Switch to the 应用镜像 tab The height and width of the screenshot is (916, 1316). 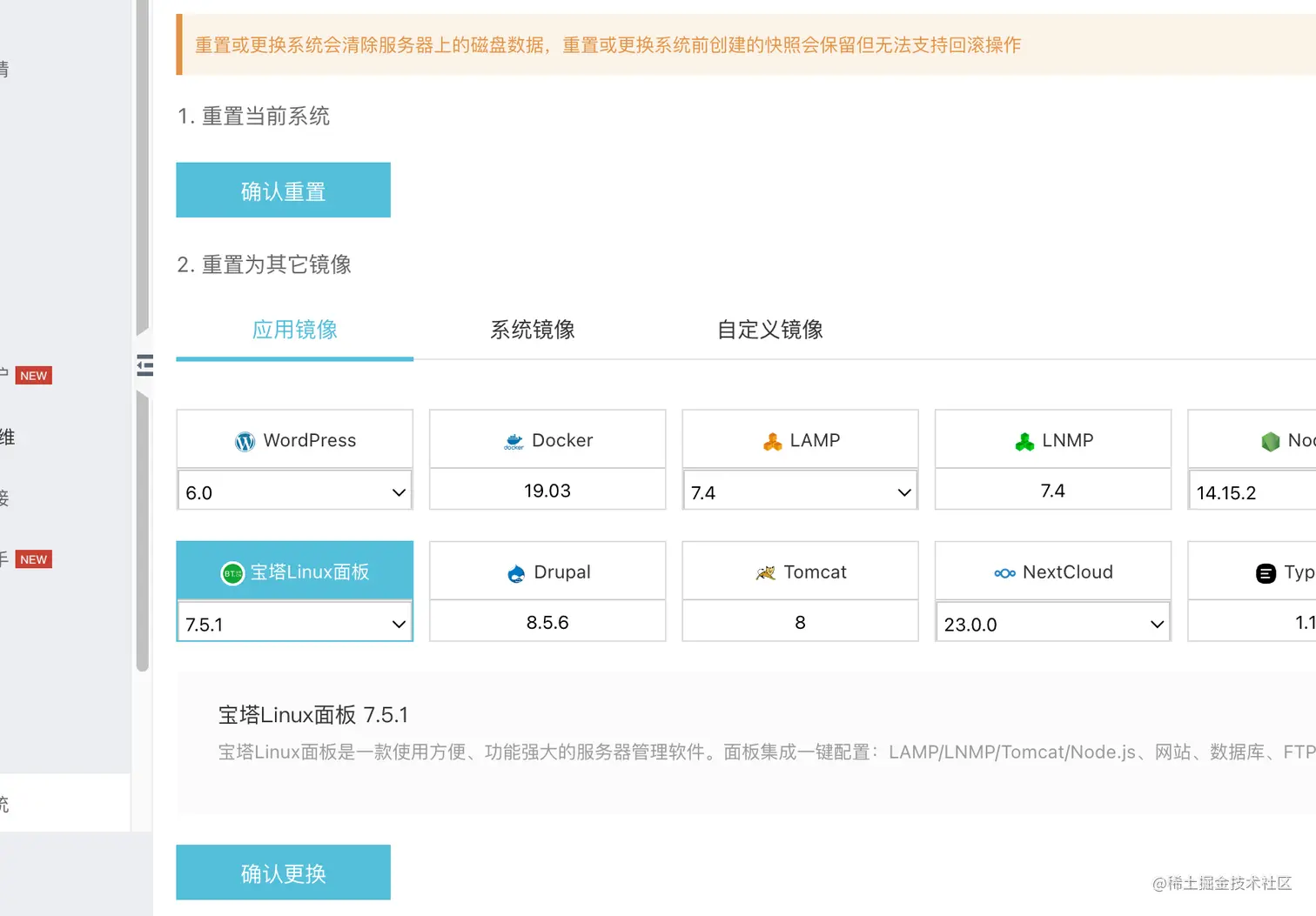pyautogui.click(x=295, y=330)
